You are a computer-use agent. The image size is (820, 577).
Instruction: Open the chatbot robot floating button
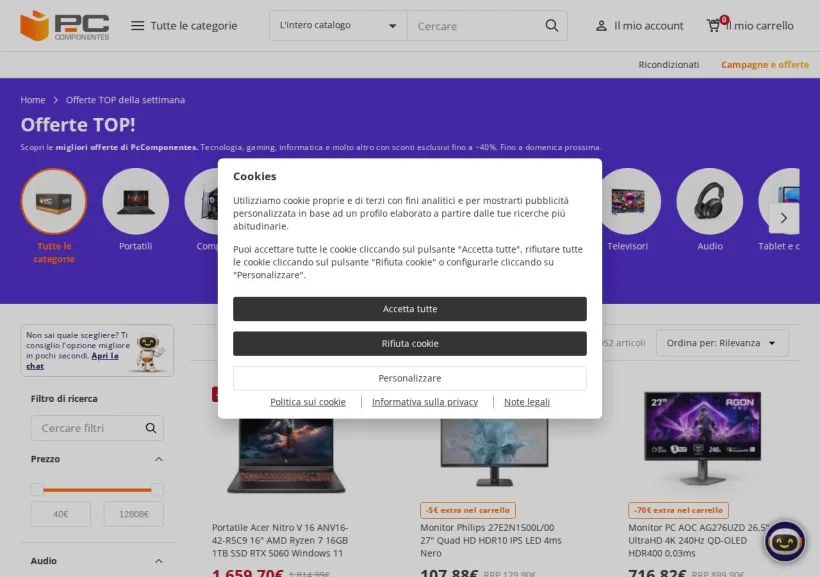[x=785, y=541]
